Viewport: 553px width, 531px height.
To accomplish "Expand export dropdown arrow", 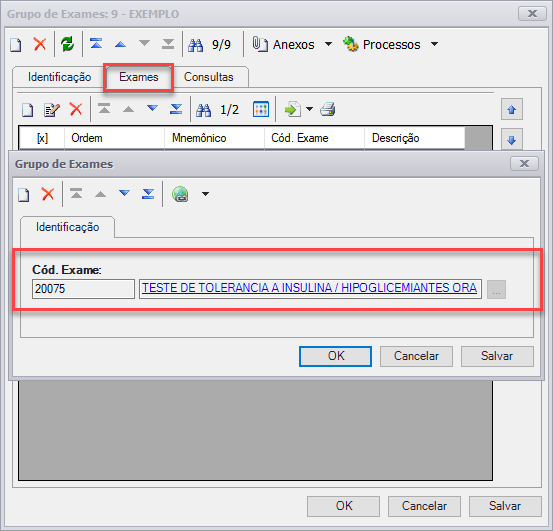I will pyautogui.click(x=309, y=109).
